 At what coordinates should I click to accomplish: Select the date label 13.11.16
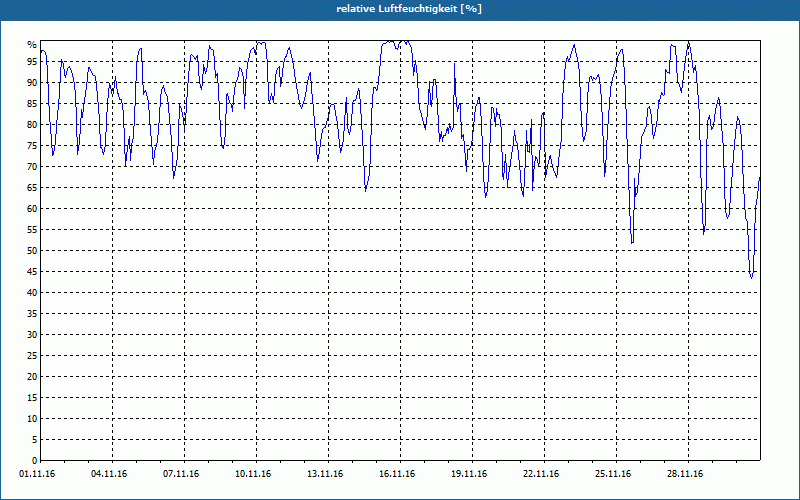point(325,474)
